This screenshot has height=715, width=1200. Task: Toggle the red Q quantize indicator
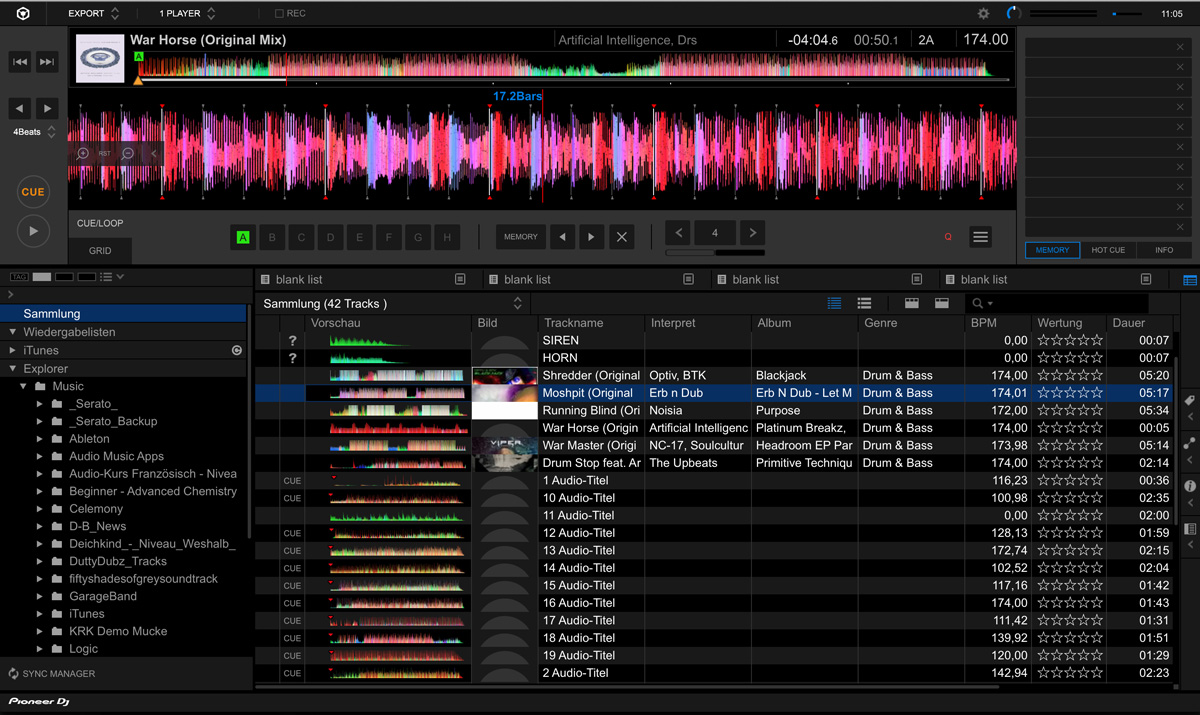click(948, 237)
